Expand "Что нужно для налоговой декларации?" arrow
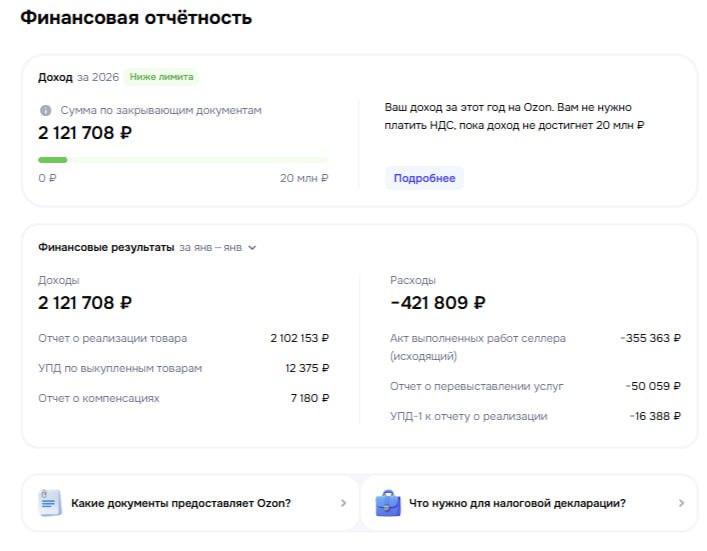 tap(681, 504)
